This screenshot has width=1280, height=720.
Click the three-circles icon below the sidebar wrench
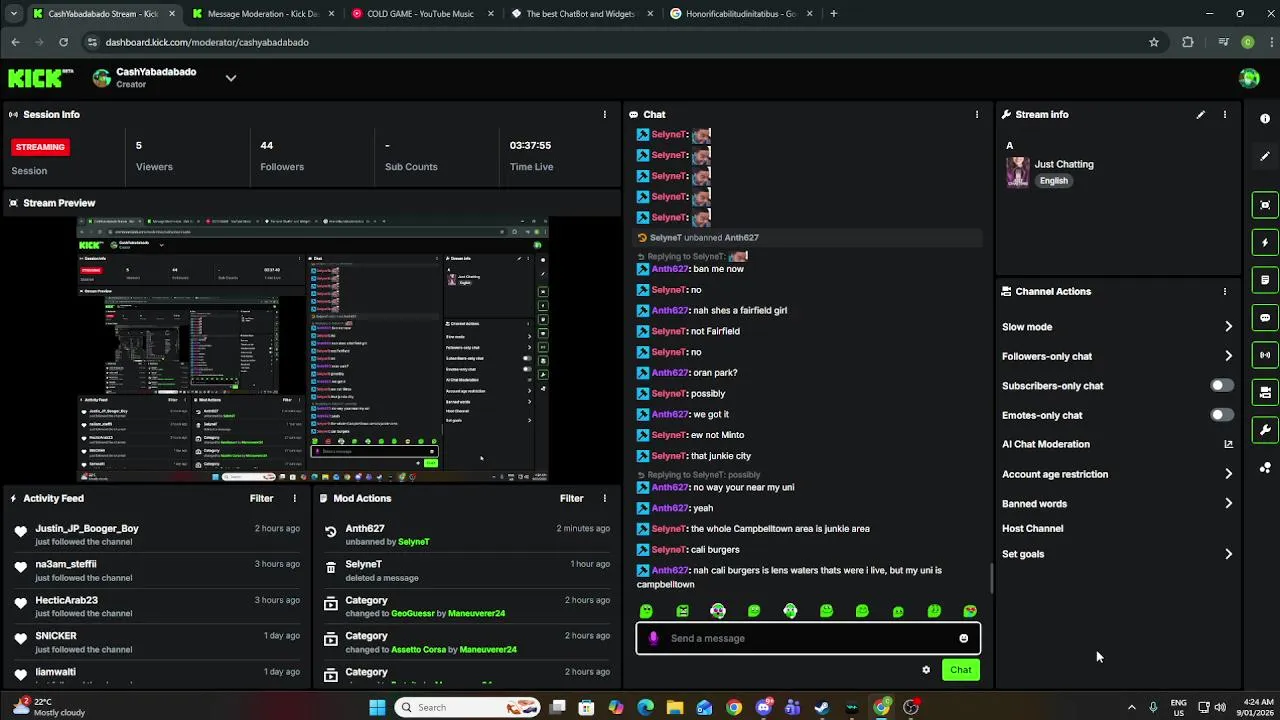point(1265,467)
